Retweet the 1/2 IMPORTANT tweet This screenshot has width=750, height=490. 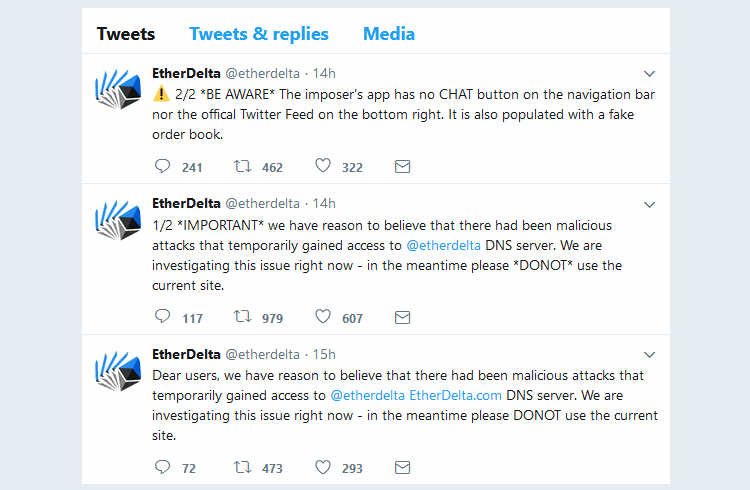[x=242, y=317]
